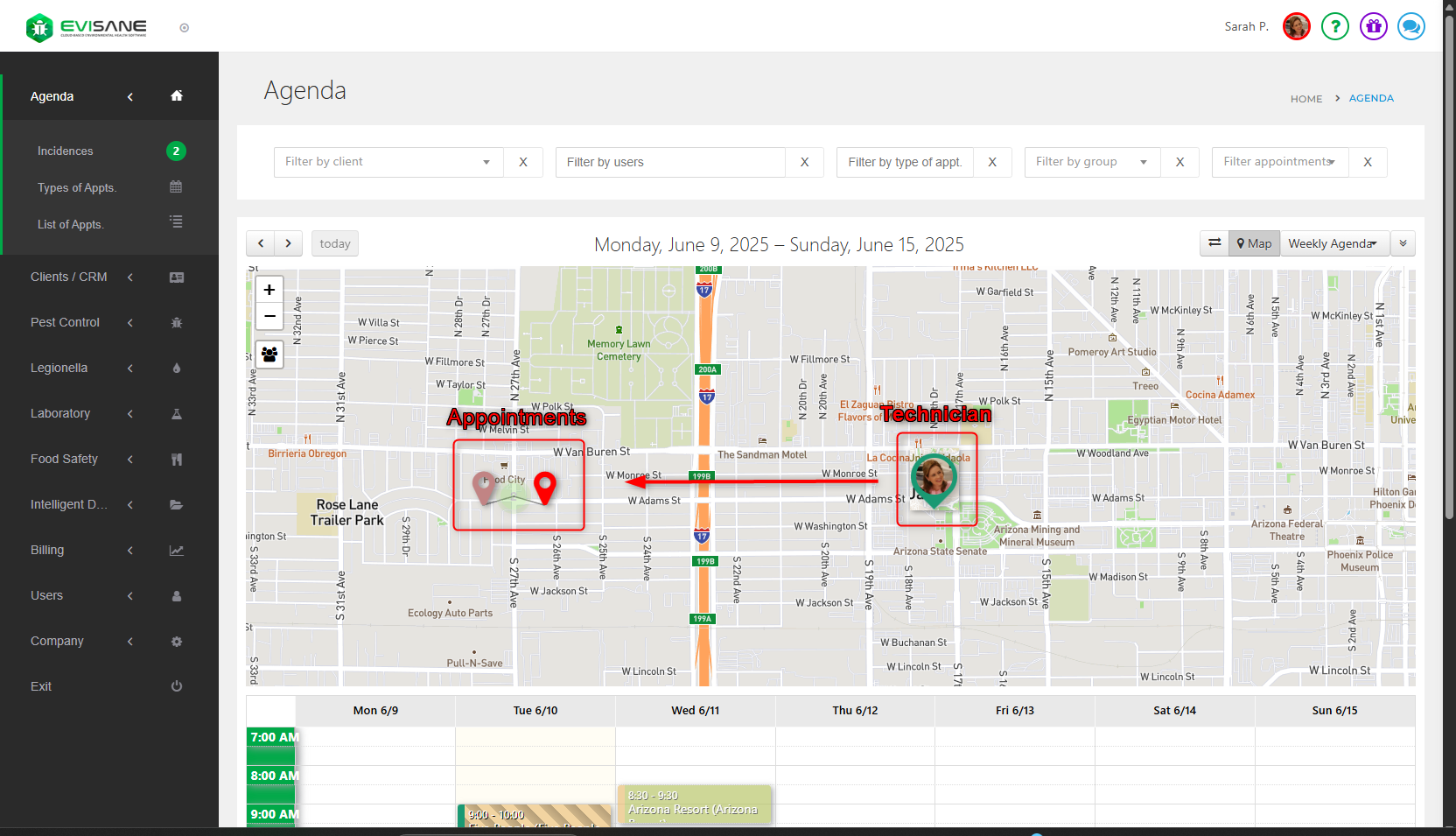Click the AGENDA breadcrumb link

[1371, 98]
